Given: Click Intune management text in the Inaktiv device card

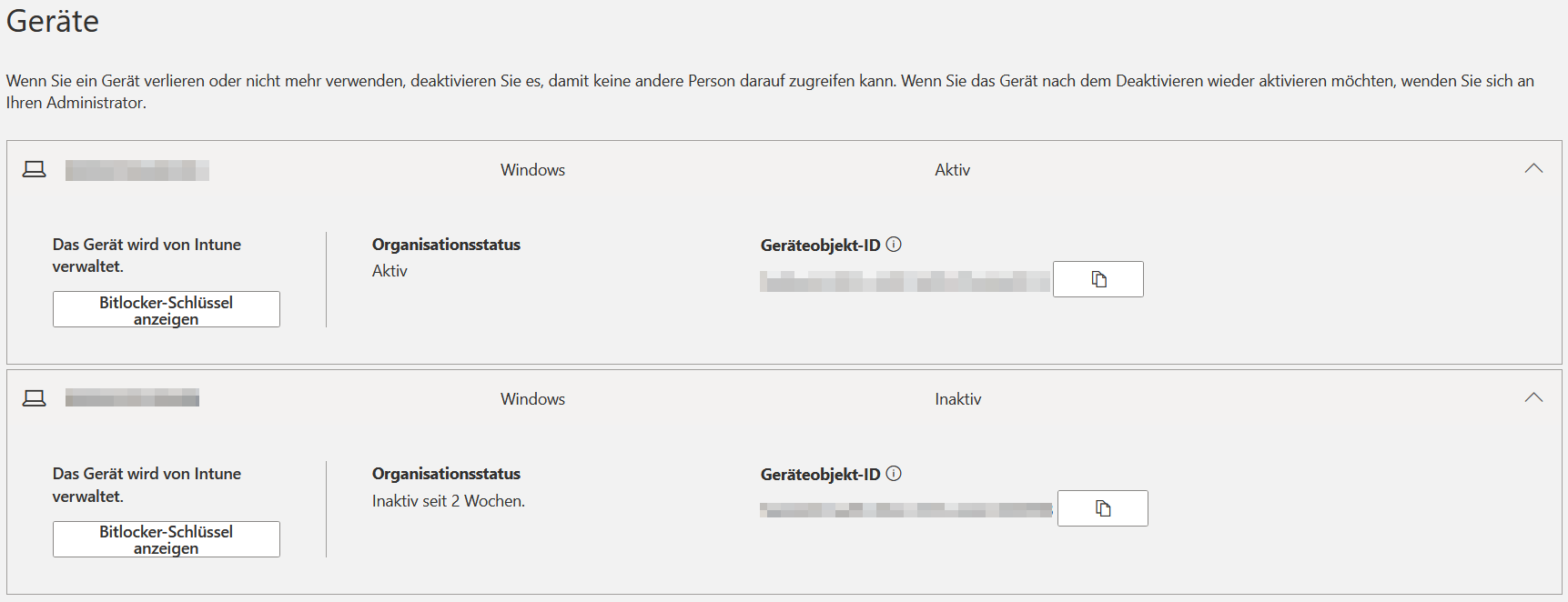Looking at the screenshot, I should 147,485.
